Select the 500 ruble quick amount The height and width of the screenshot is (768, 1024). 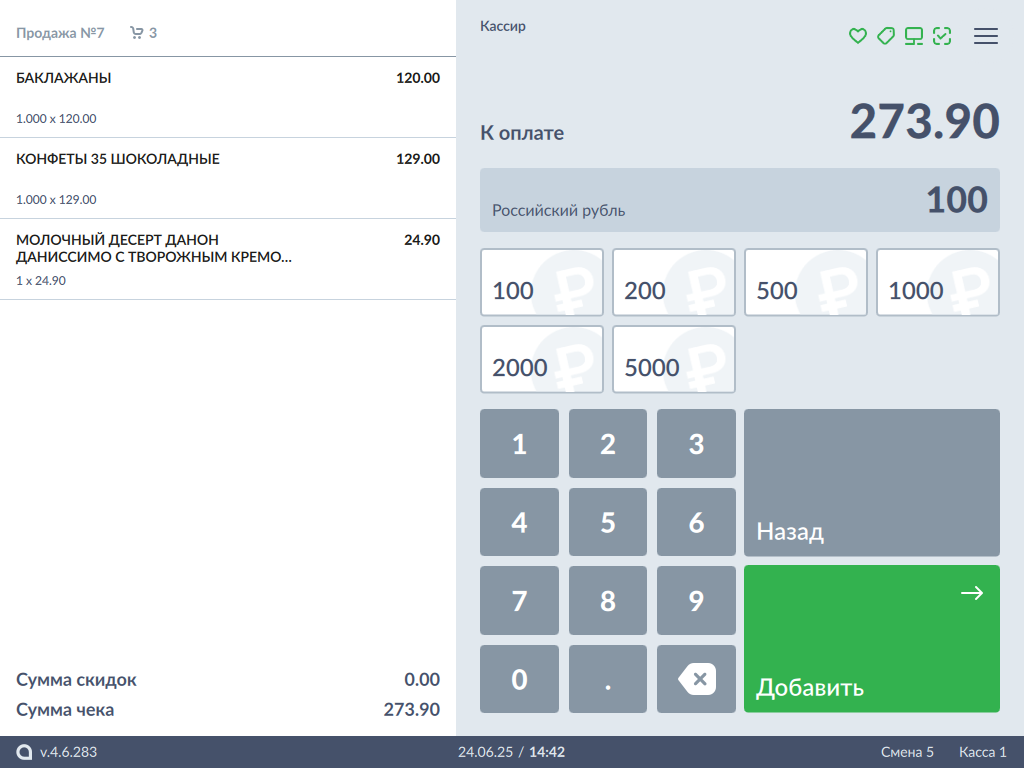pyautogui.click(x=806, y=283)
